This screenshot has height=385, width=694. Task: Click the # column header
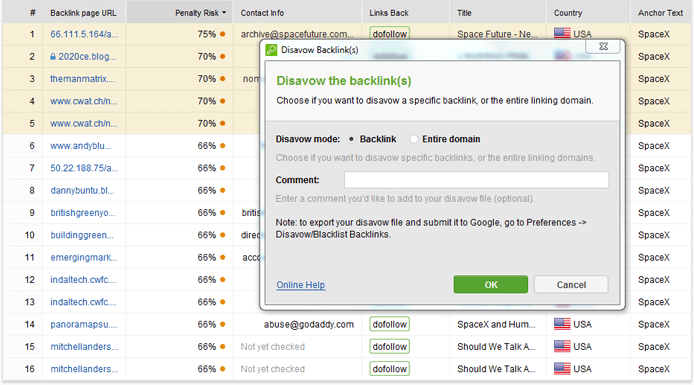click(32, 13)
